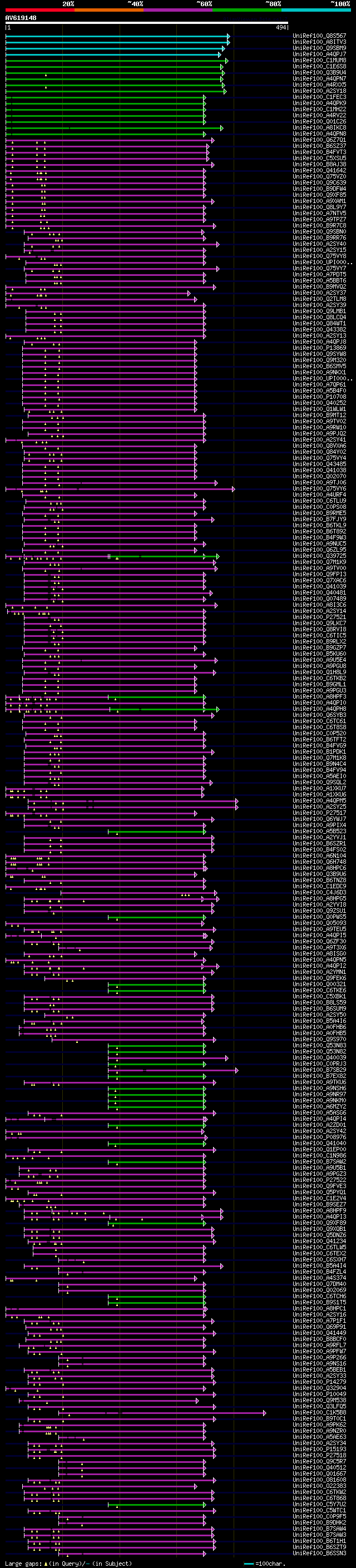
Task: Select hit label UniRef100_B7SB29
Action: [319, 1070]
